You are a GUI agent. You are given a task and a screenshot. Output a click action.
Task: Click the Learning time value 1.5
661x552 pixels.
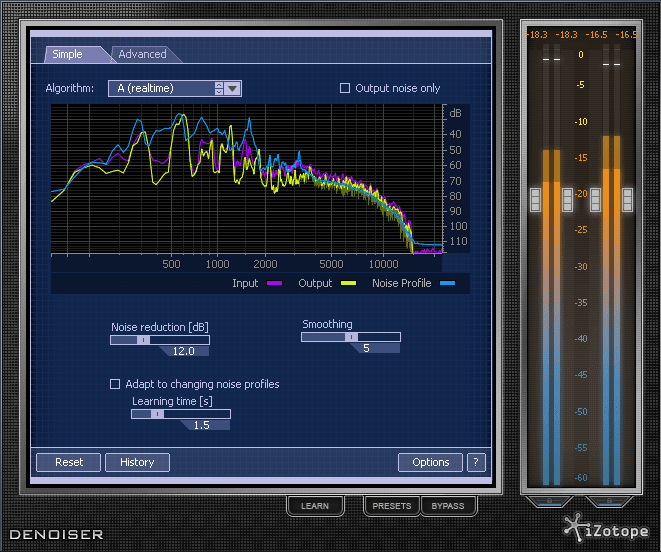tap(202, 425)
